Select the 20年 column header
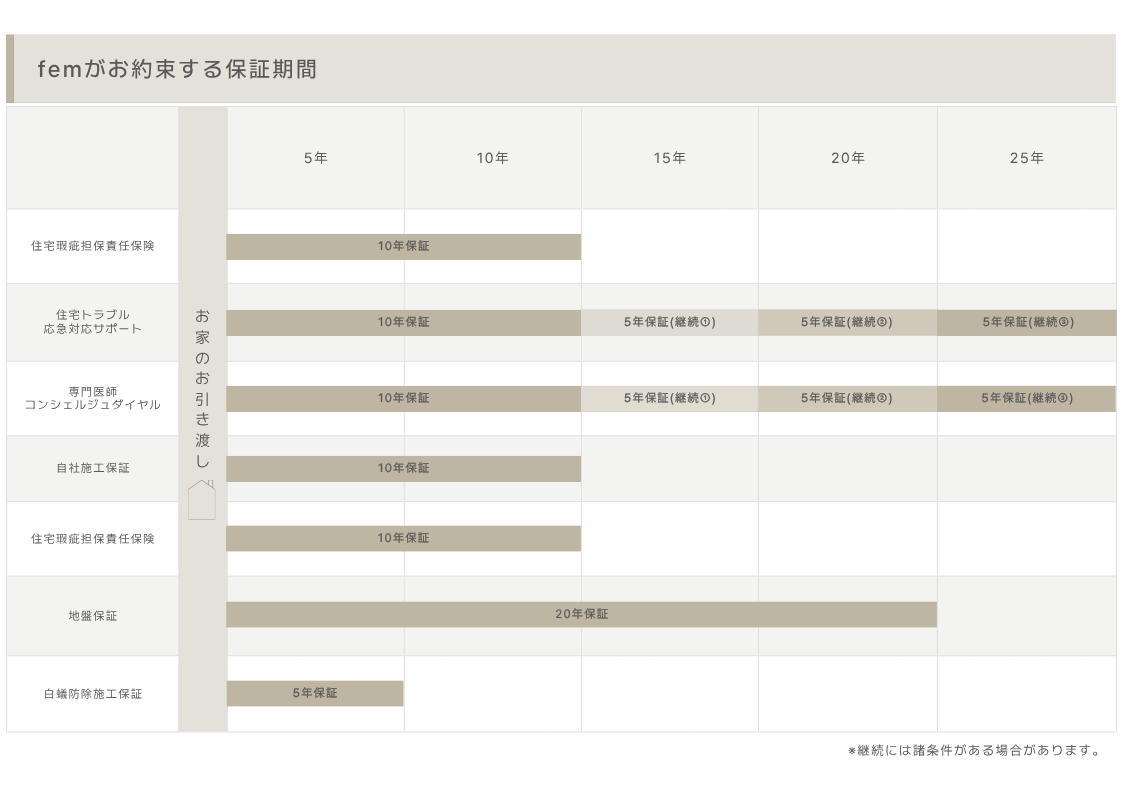 click(x=847, y=158)
